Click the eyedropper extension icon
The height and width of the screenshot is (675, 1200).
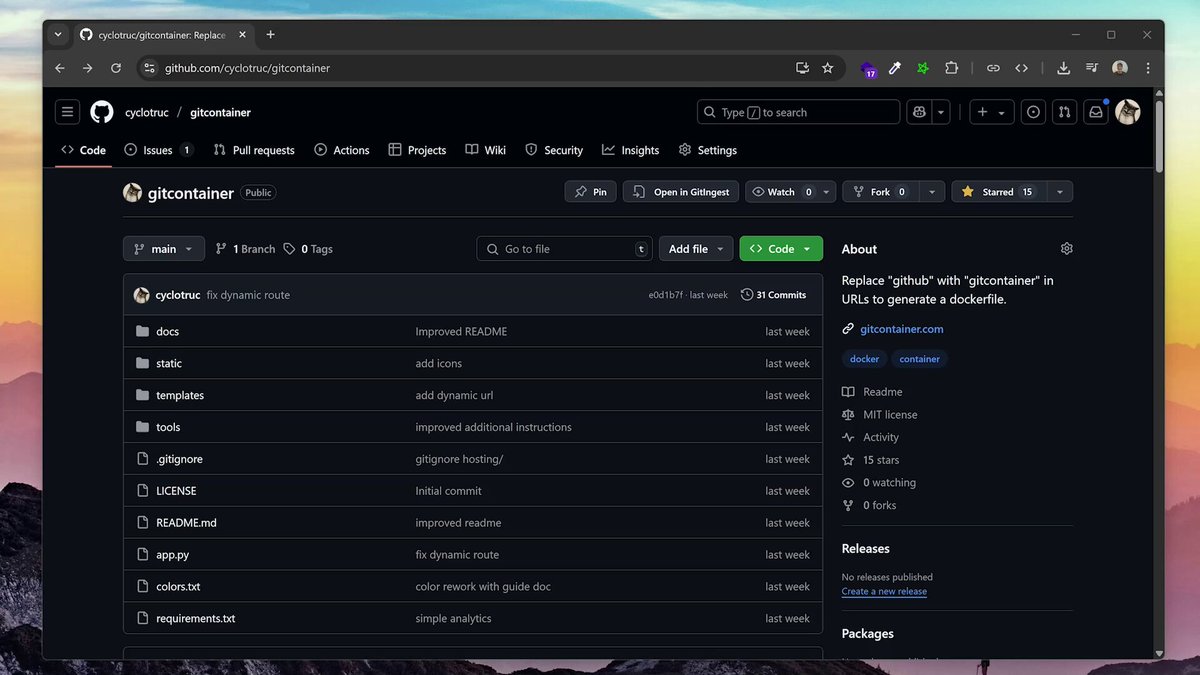(895, 68)
